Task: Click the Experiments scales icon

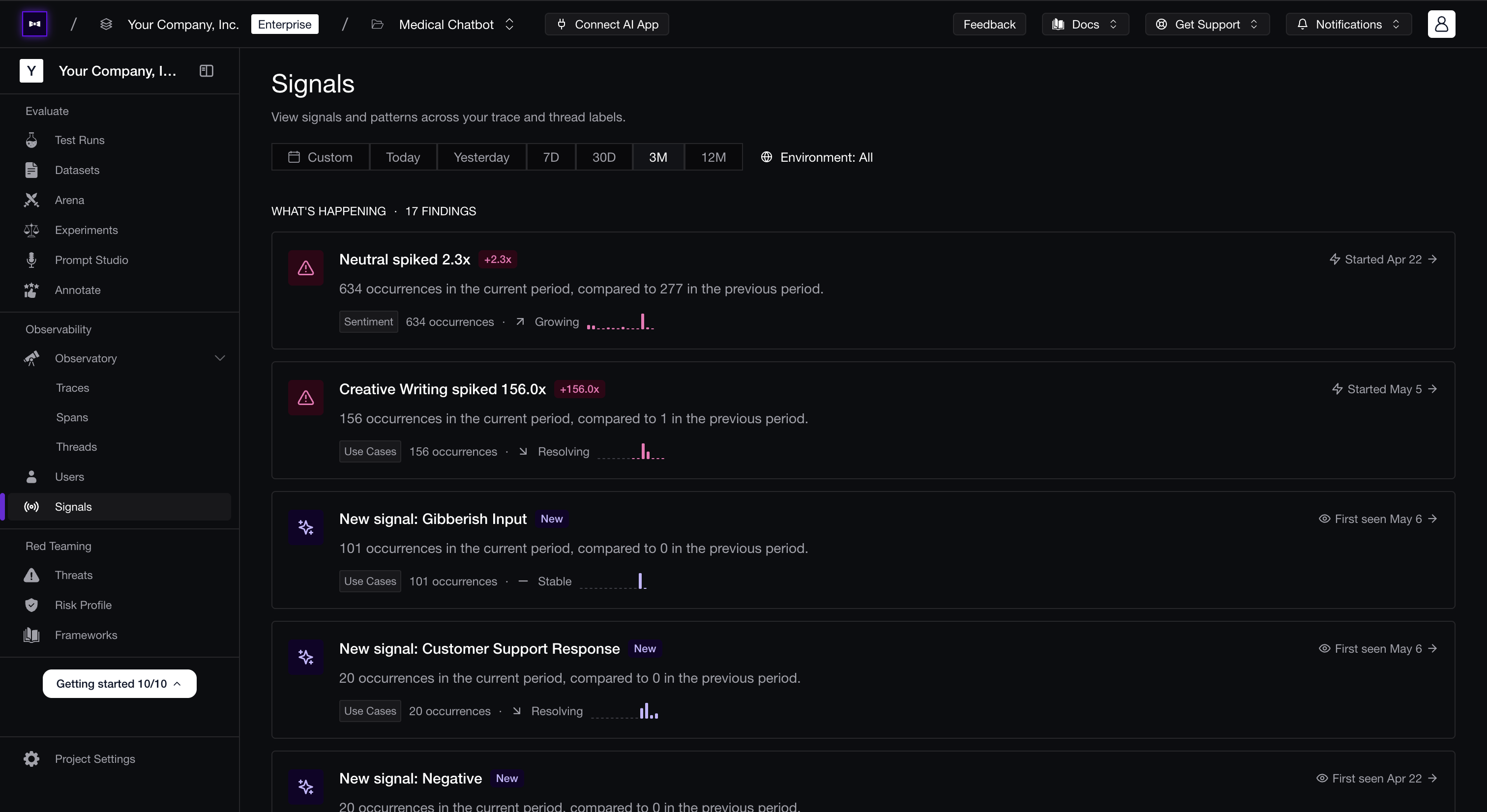Action: 32,230
